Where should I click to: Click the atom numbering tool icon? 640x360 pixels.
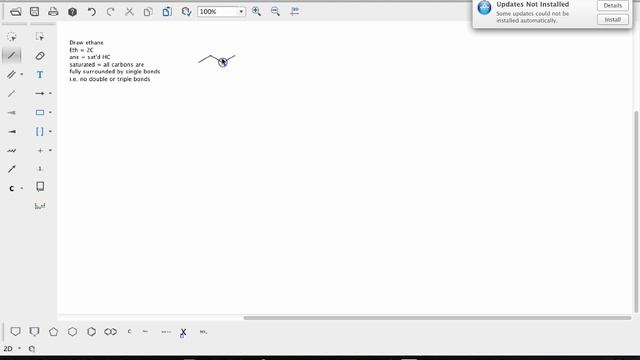tap(40, 169)
